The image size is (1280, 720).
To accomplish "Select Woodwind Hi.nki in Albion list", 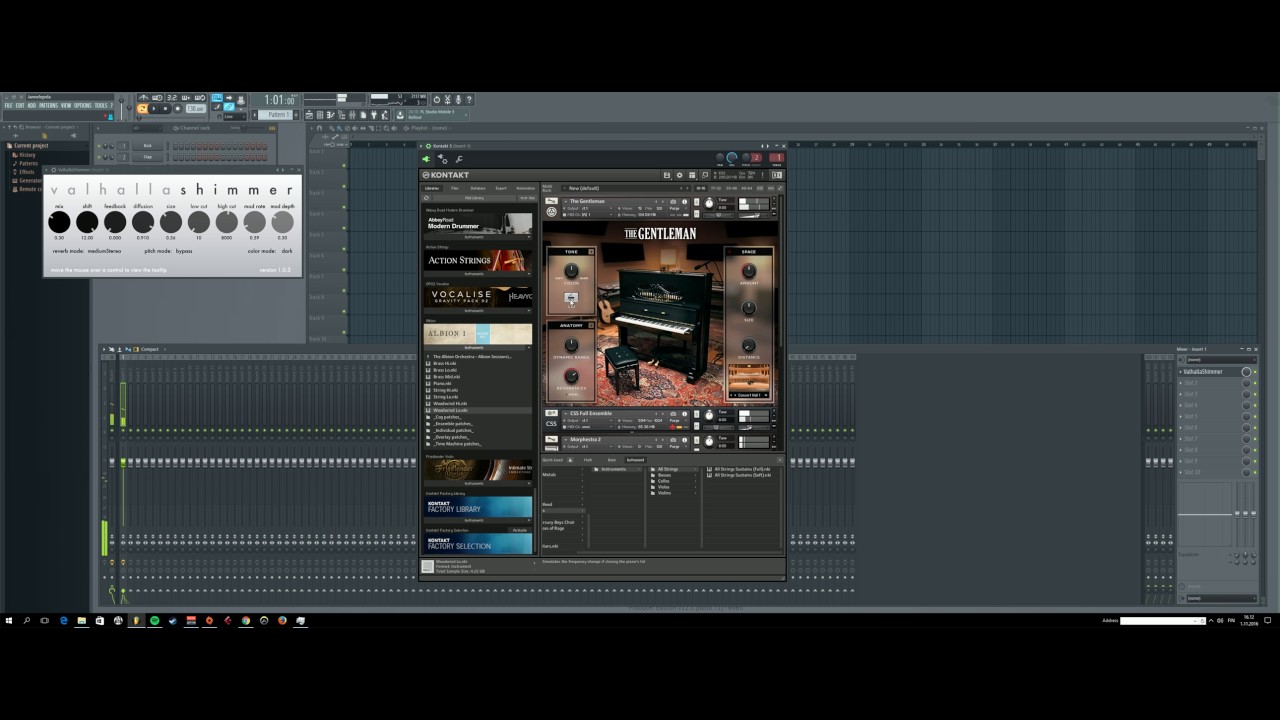I will pyautogui.click(x=449, y=403).
